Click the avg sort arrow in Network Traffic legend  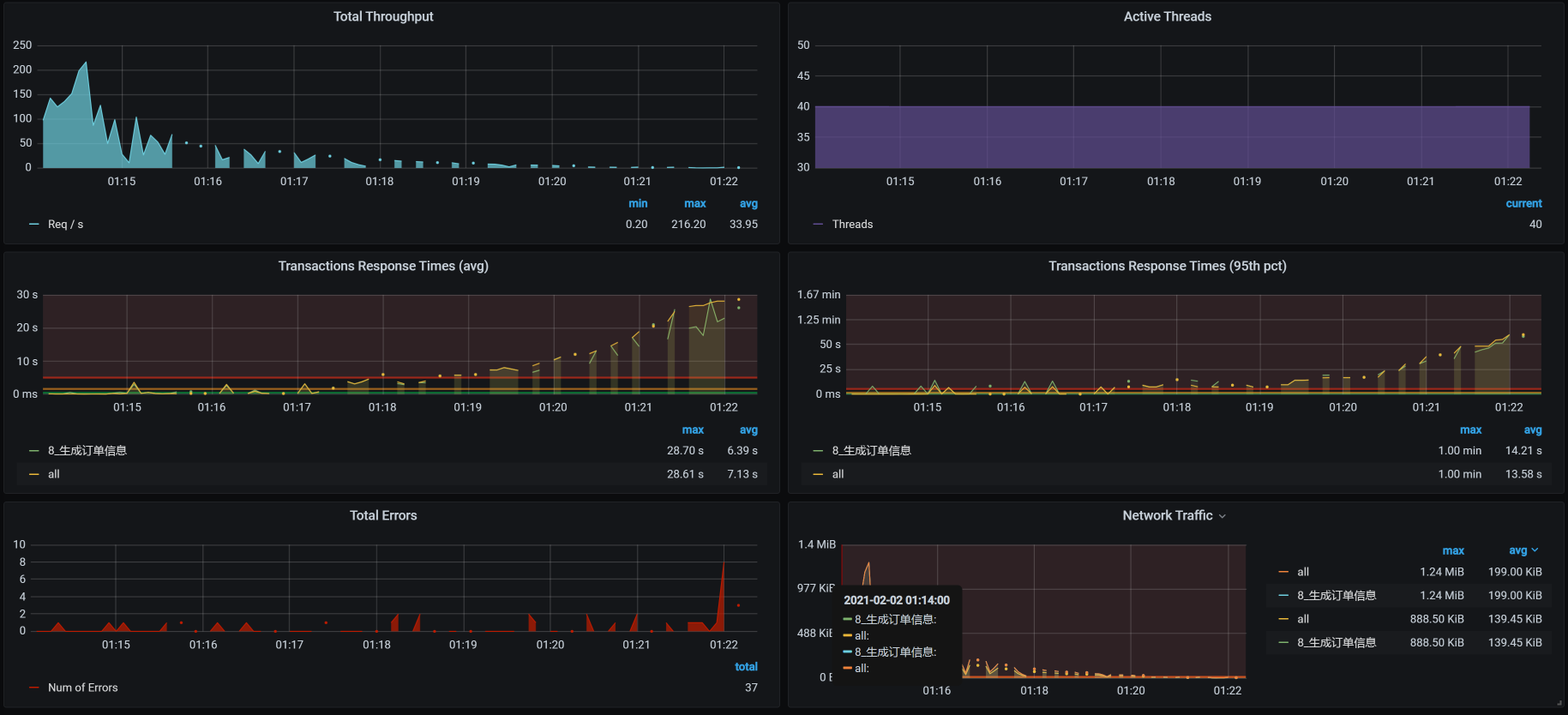(x=1535, y=550)
